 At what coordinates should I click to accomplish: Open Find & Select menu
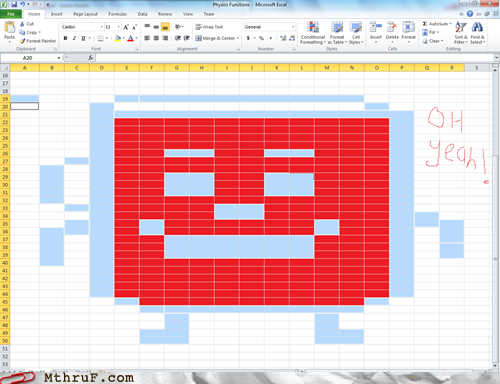click(477, 32)
